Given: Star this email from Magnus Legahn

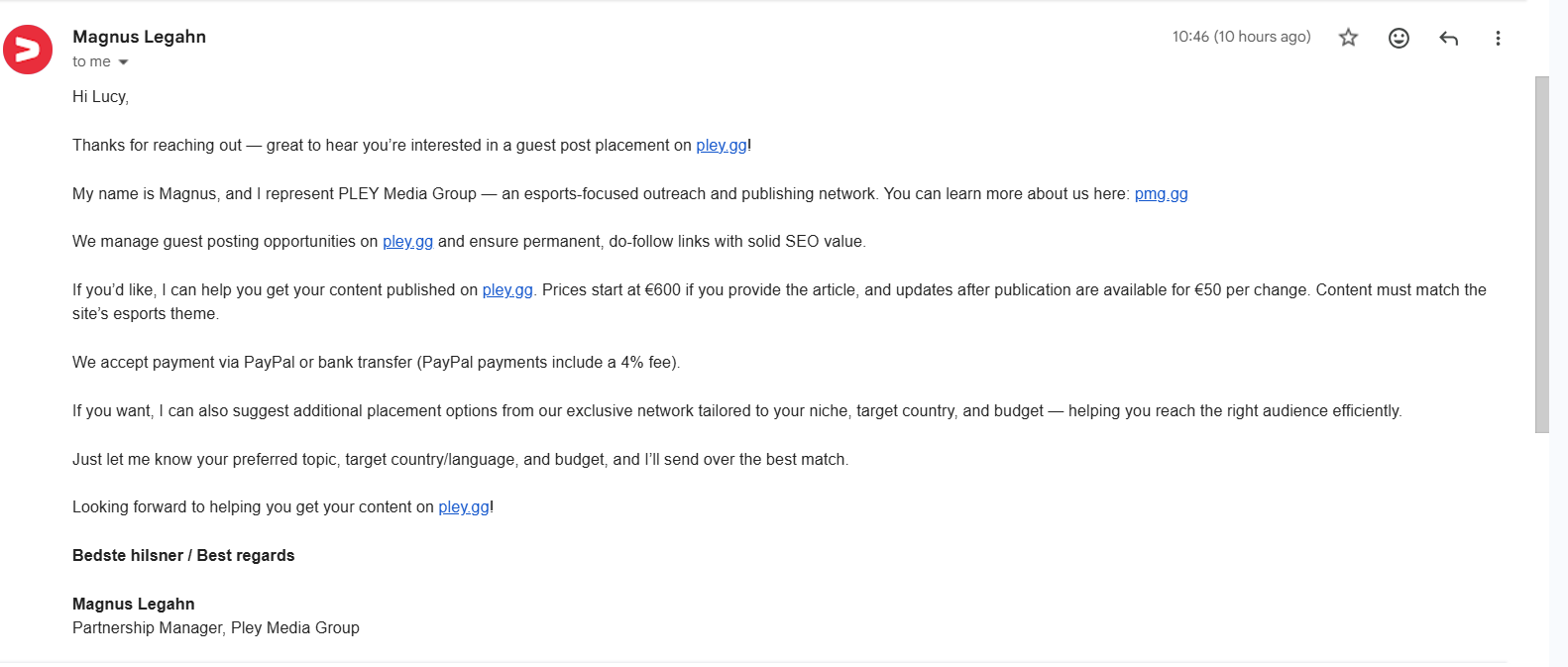Looking at the screenshot, I should [1348, 38].
